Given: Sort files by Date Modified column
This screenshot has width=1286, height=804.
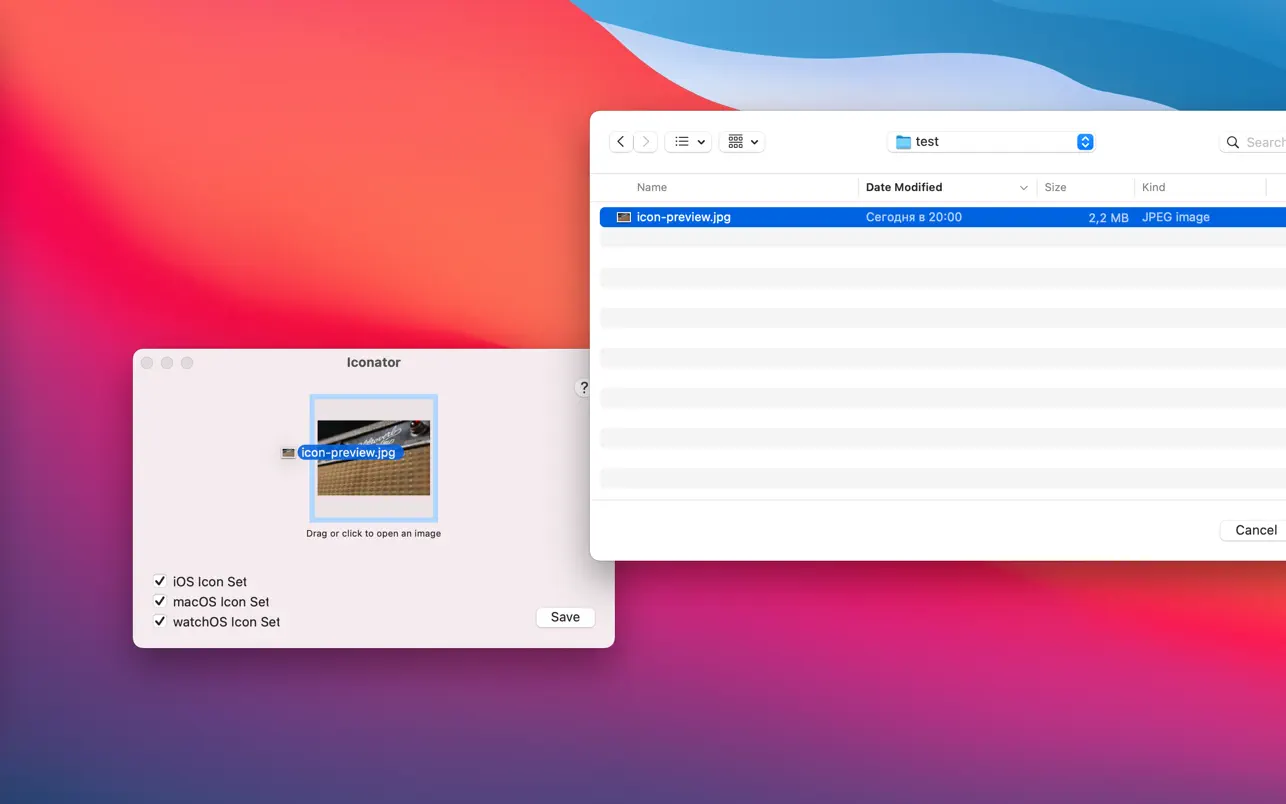Looking at the screenshot, I should click(x=904, y=187).
